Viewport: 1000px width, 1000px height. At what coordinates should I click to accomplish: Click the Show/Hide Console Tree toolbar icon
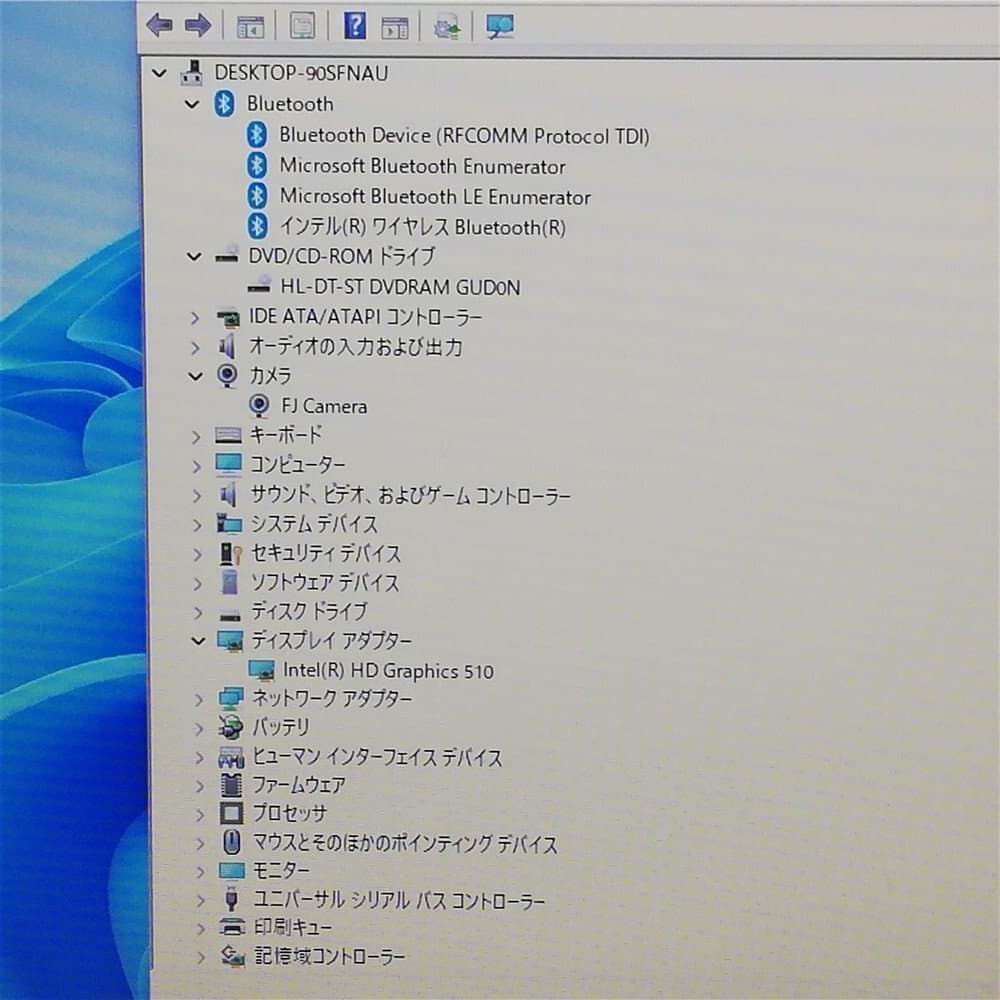(250, 27)
